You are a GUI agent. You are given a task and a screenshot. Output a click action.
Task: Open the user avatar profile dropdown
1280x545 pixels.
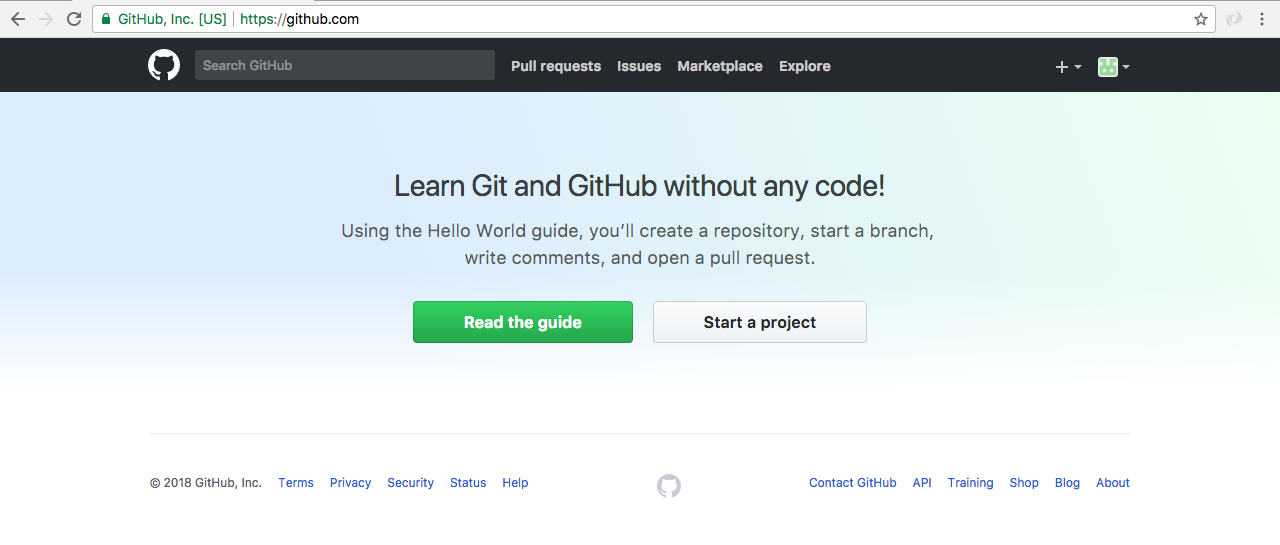coord(1113,67)
